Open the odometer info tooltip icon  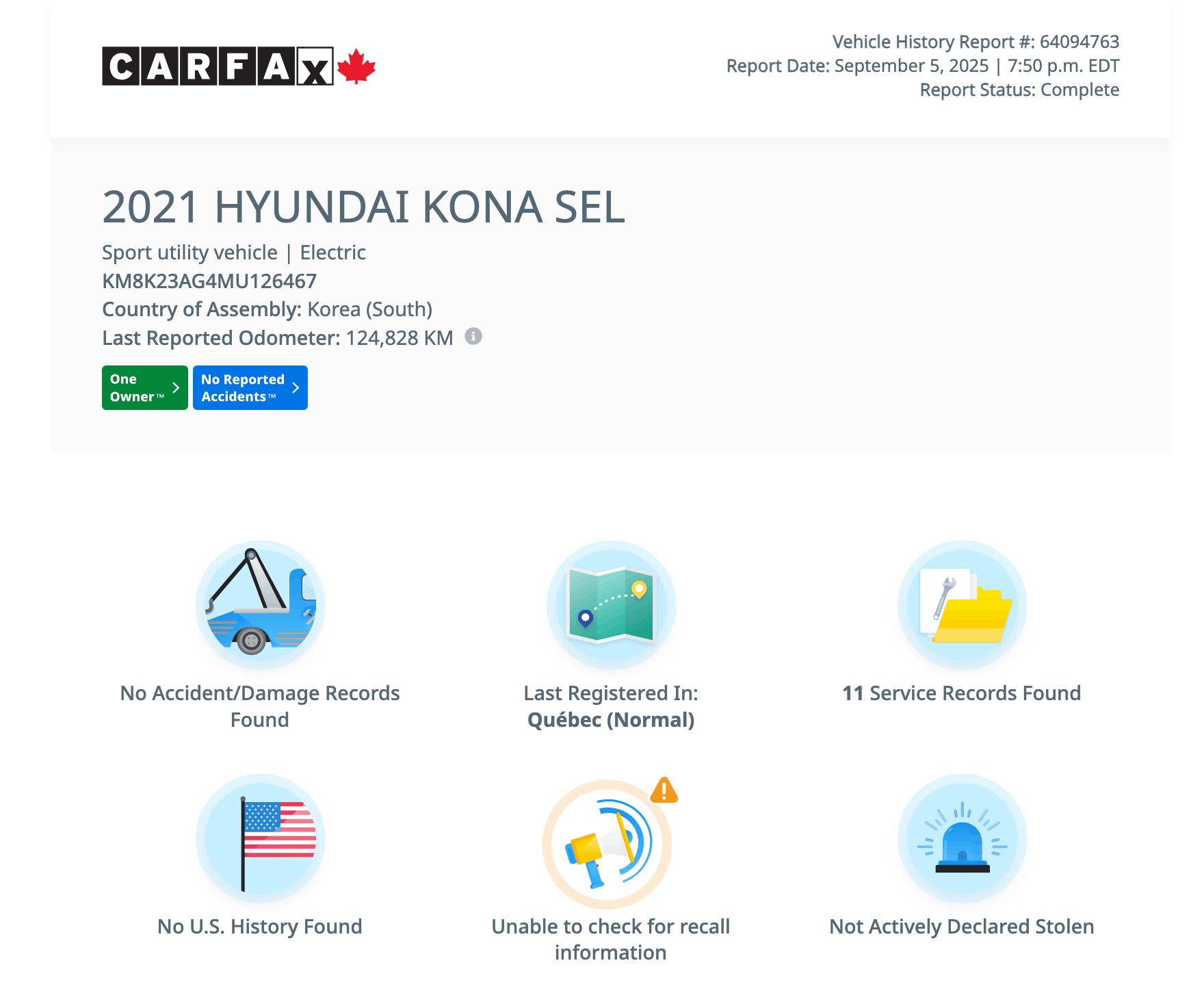point(473,337)
